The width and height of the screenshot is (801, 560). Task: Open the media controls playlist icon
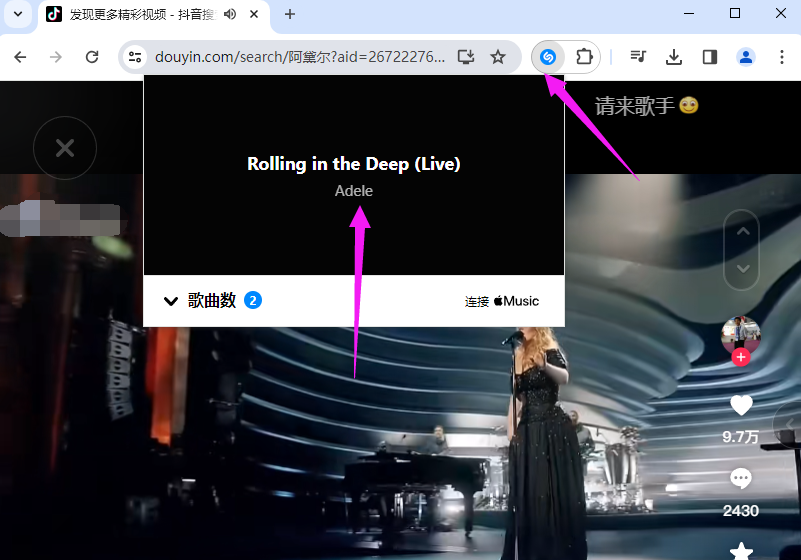[638, 57]
